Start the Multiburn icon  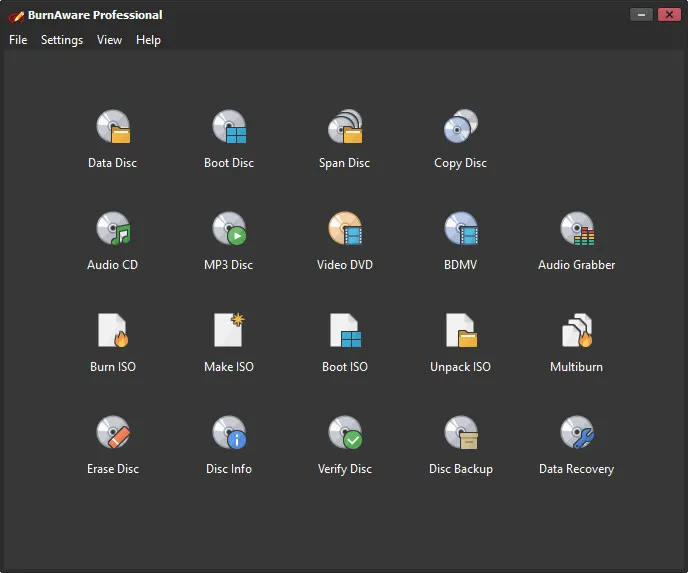coord(577,330)
